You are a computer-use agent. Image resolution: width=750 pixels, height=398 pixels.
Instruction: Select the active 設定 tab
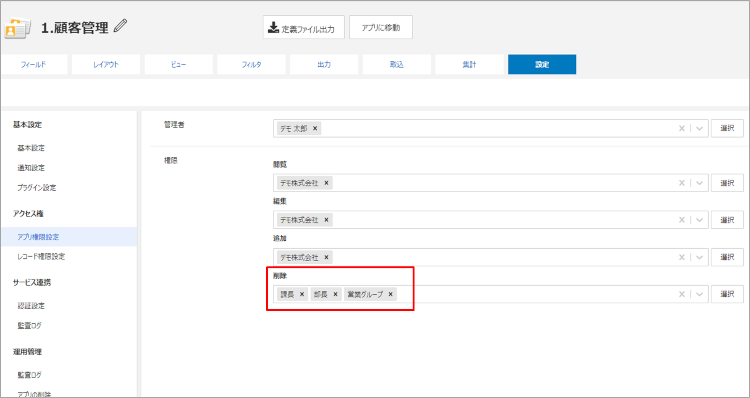542,65
